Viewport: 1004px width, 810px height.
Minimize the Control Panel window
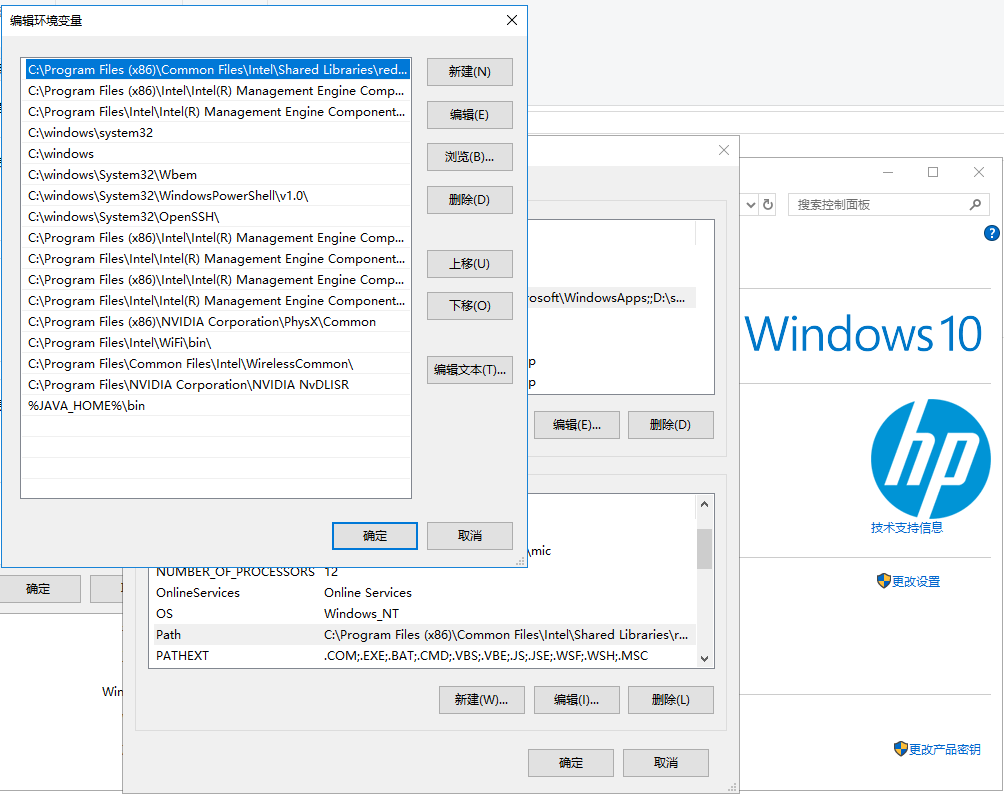click(887, 172)
